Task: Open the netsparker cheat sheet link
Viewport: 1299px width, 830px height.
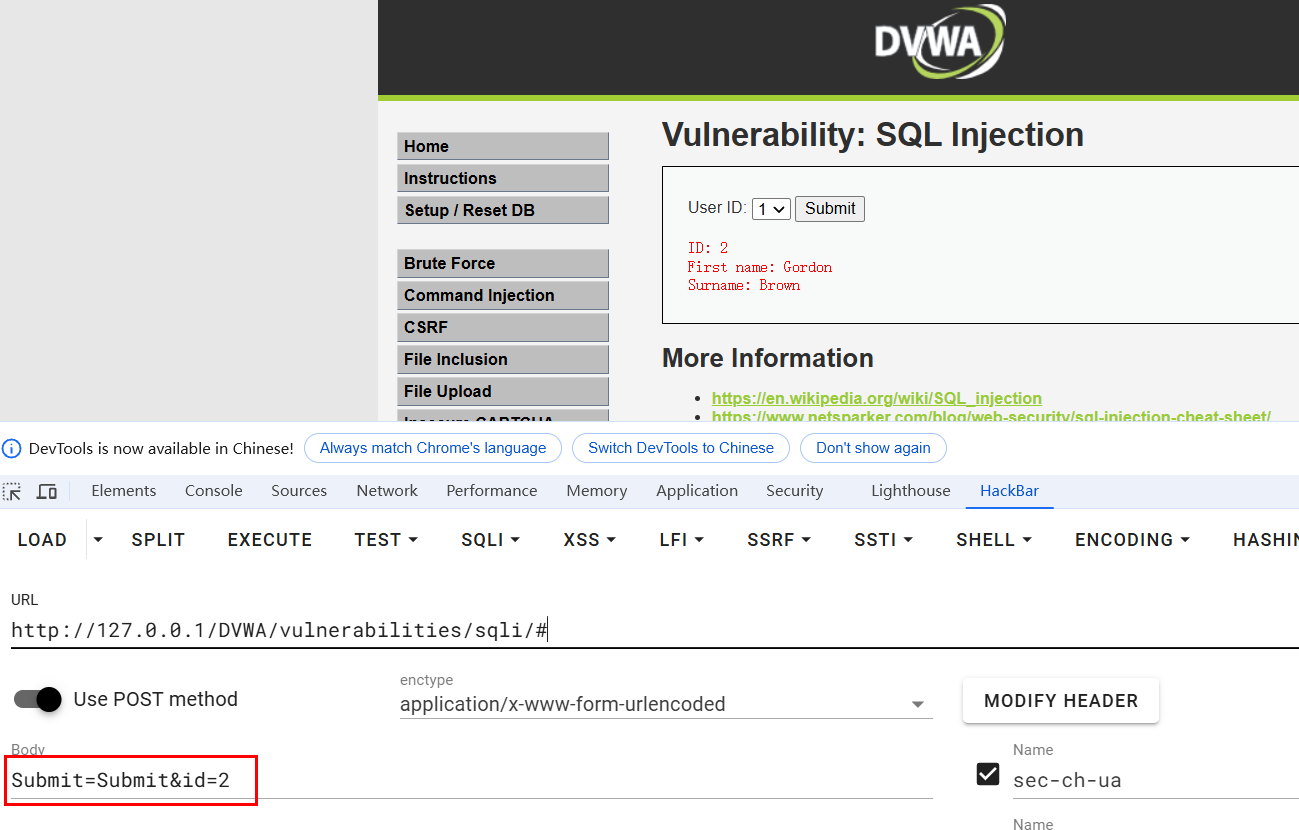Action: (x=991, y=416)
